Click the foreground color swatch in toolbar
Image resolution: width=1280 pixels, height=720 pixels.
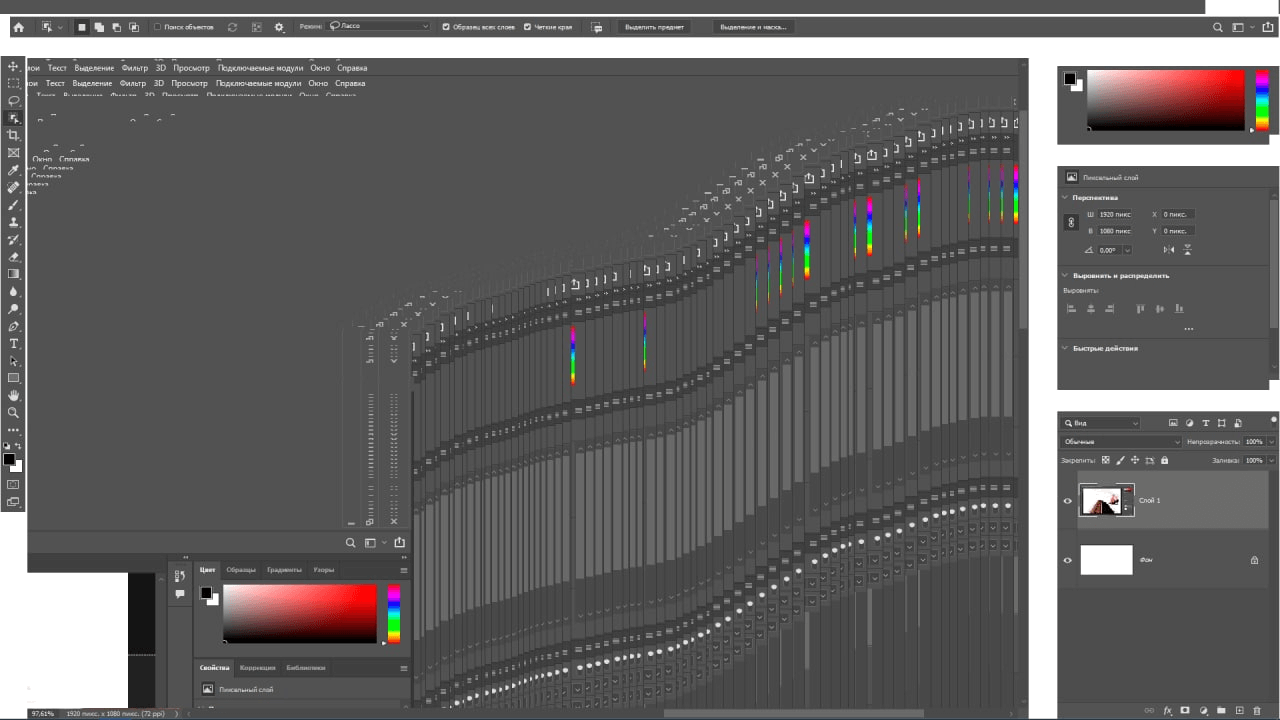8,460
